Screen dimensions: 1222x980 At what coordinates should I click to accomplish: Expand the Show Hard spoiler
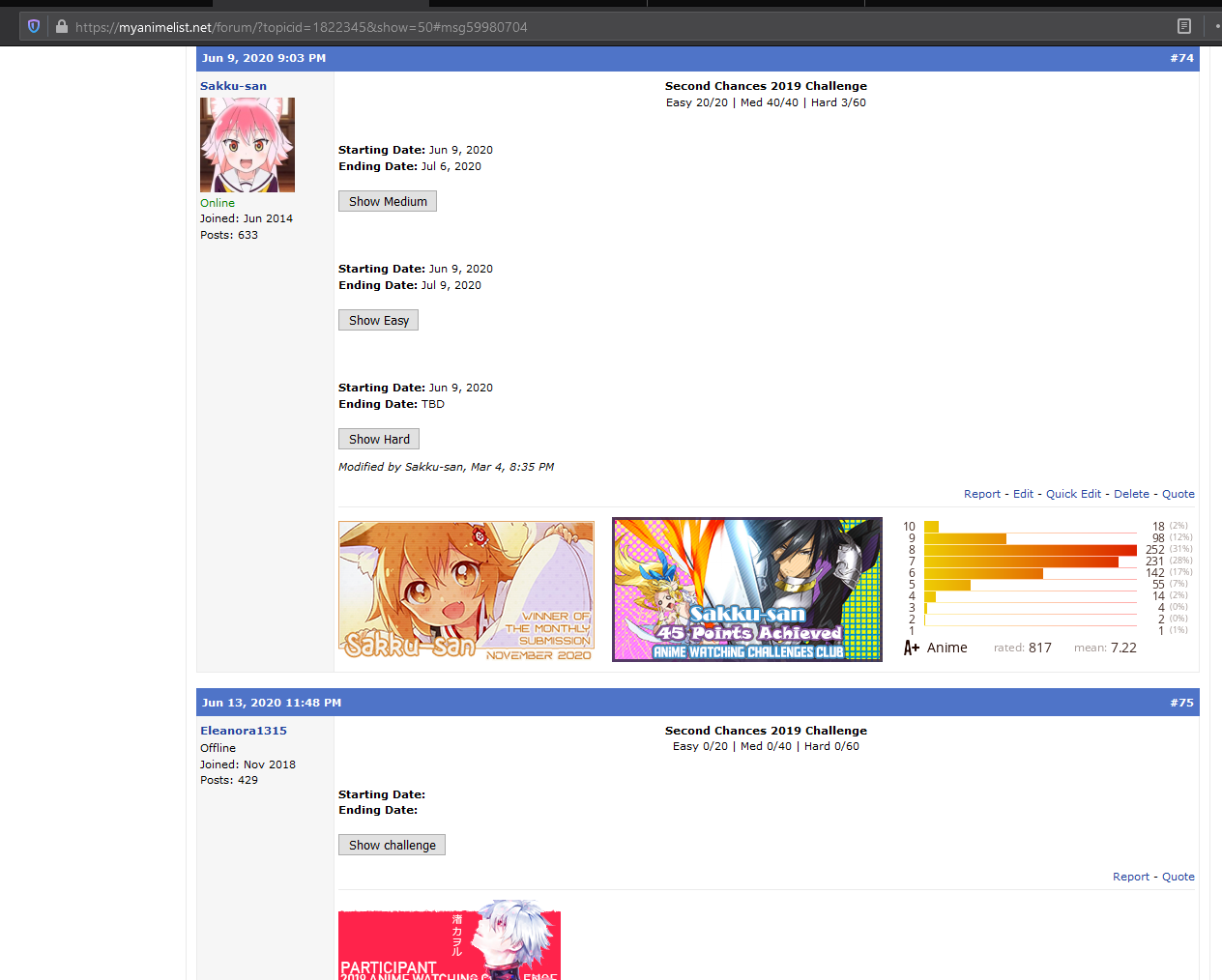click(379, 439)
